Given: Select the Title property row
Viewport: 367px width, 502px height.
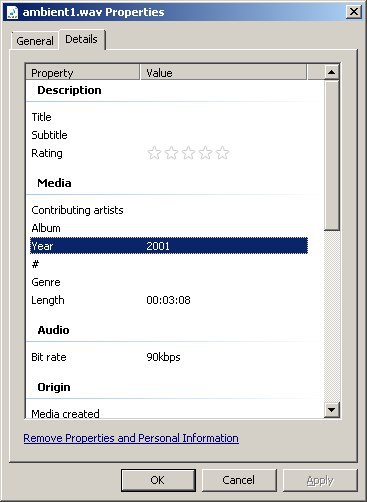Looking at the screenshot, I should point(169,117).
